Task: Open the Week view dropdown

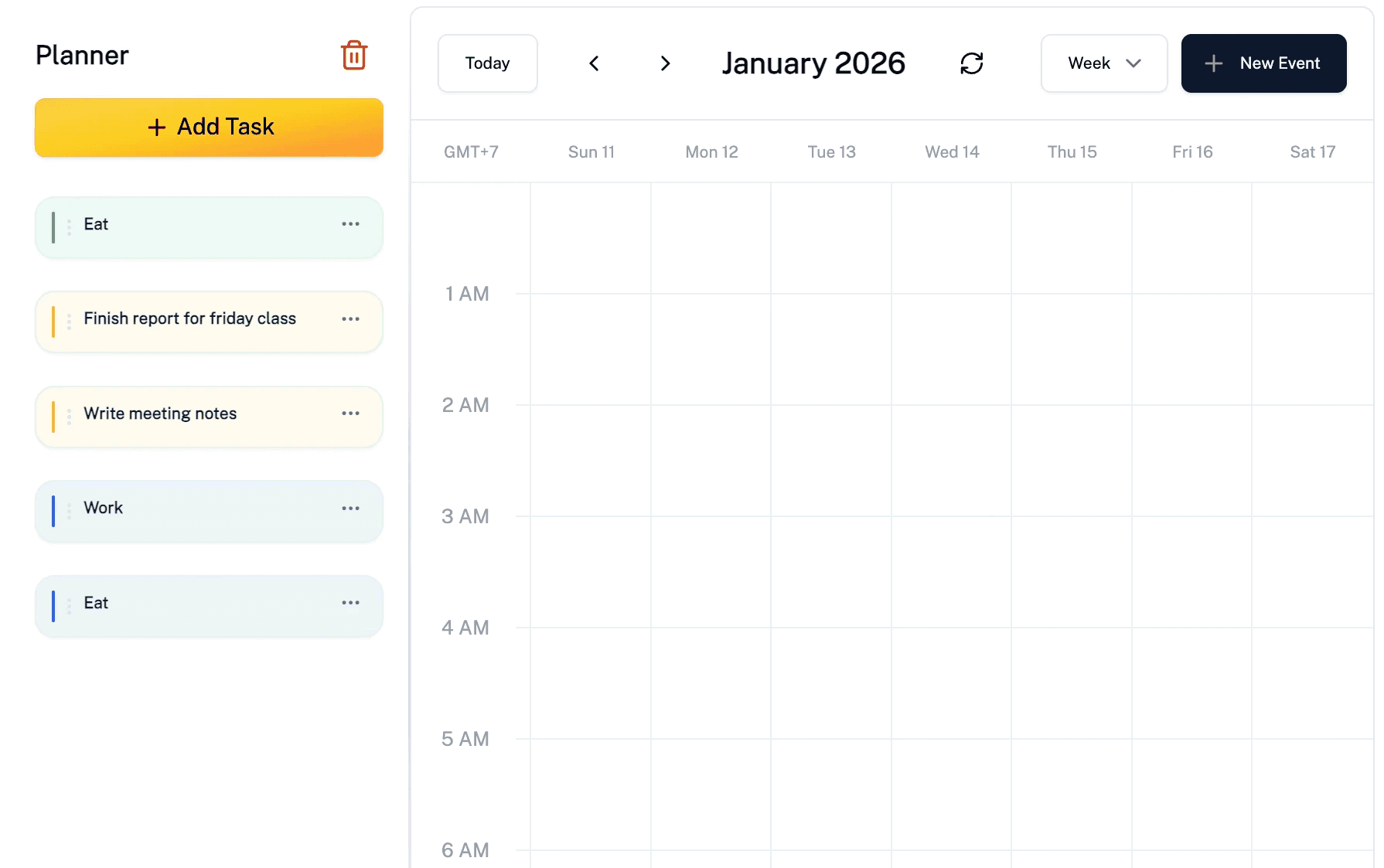Action: click(1104, 63)
